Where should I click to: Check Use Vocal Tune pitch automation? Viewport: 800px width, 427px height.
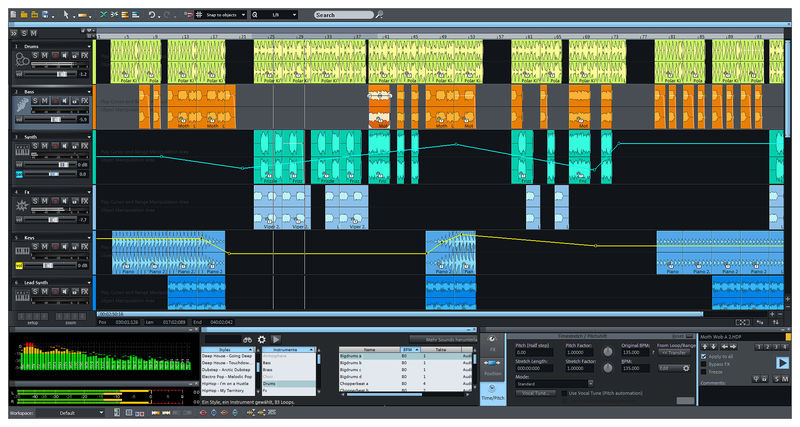(564, 393)
